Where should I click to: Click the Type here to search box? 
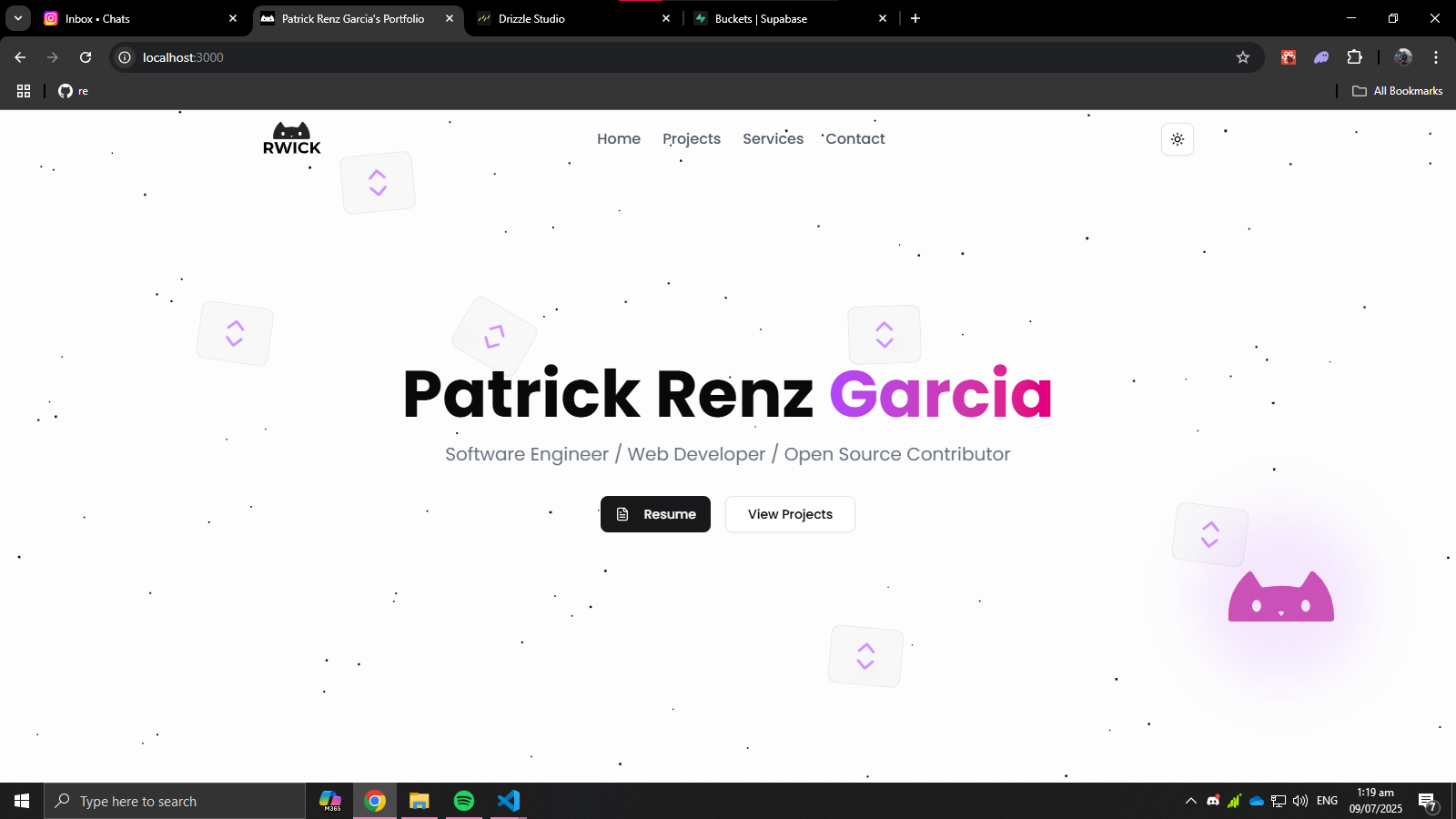click(175, 801)
